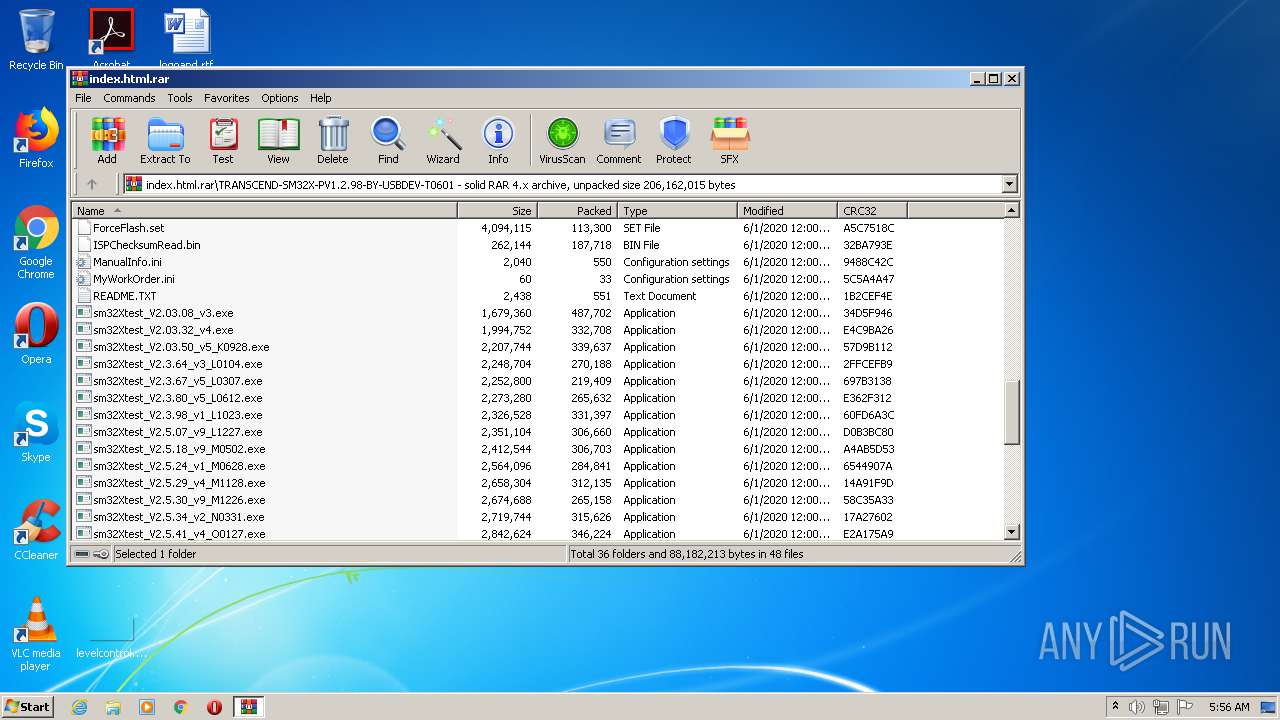Select MyWorkOrder.ini file

tap(134, 279)
